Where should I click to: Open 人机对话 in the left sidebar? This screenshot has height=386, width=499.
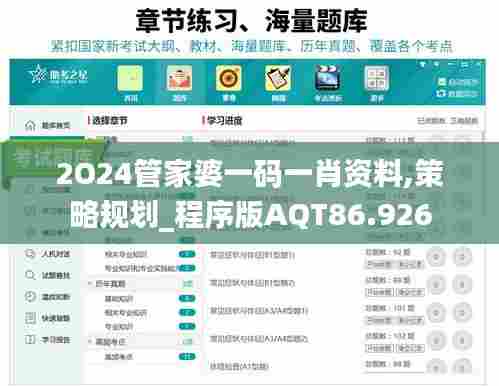click(x=48, y=254)
